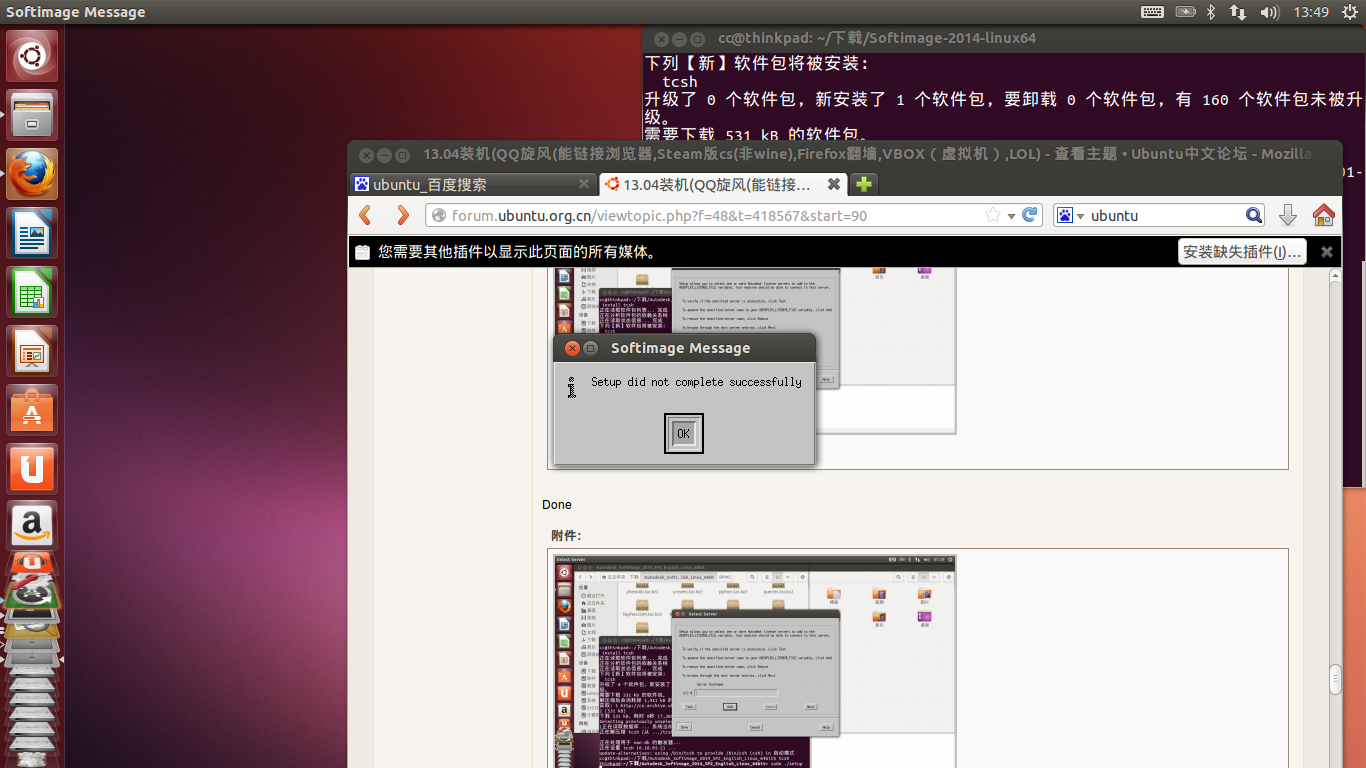The width and height of the screenshot is (1366, 768).
Task: Open the lower Select Server attachment thumbnail
Action: (x=756, y=661)
